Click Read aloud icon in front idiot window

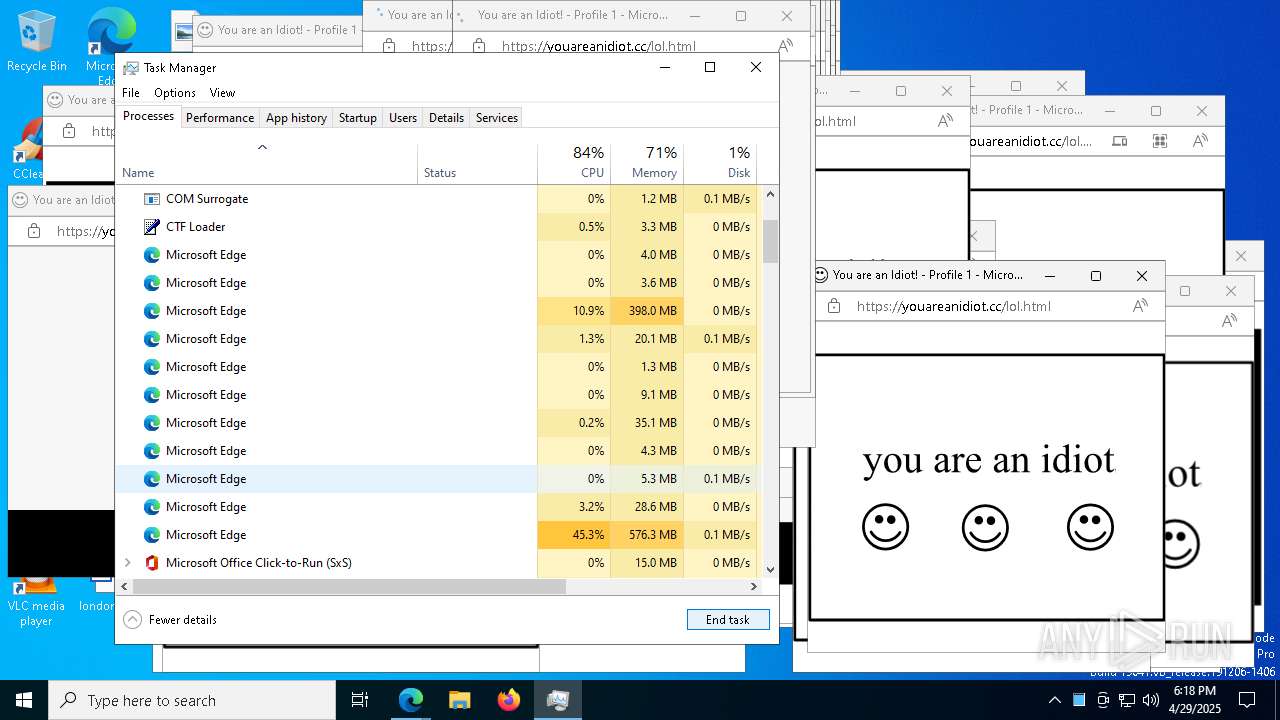click(1140, 306)
